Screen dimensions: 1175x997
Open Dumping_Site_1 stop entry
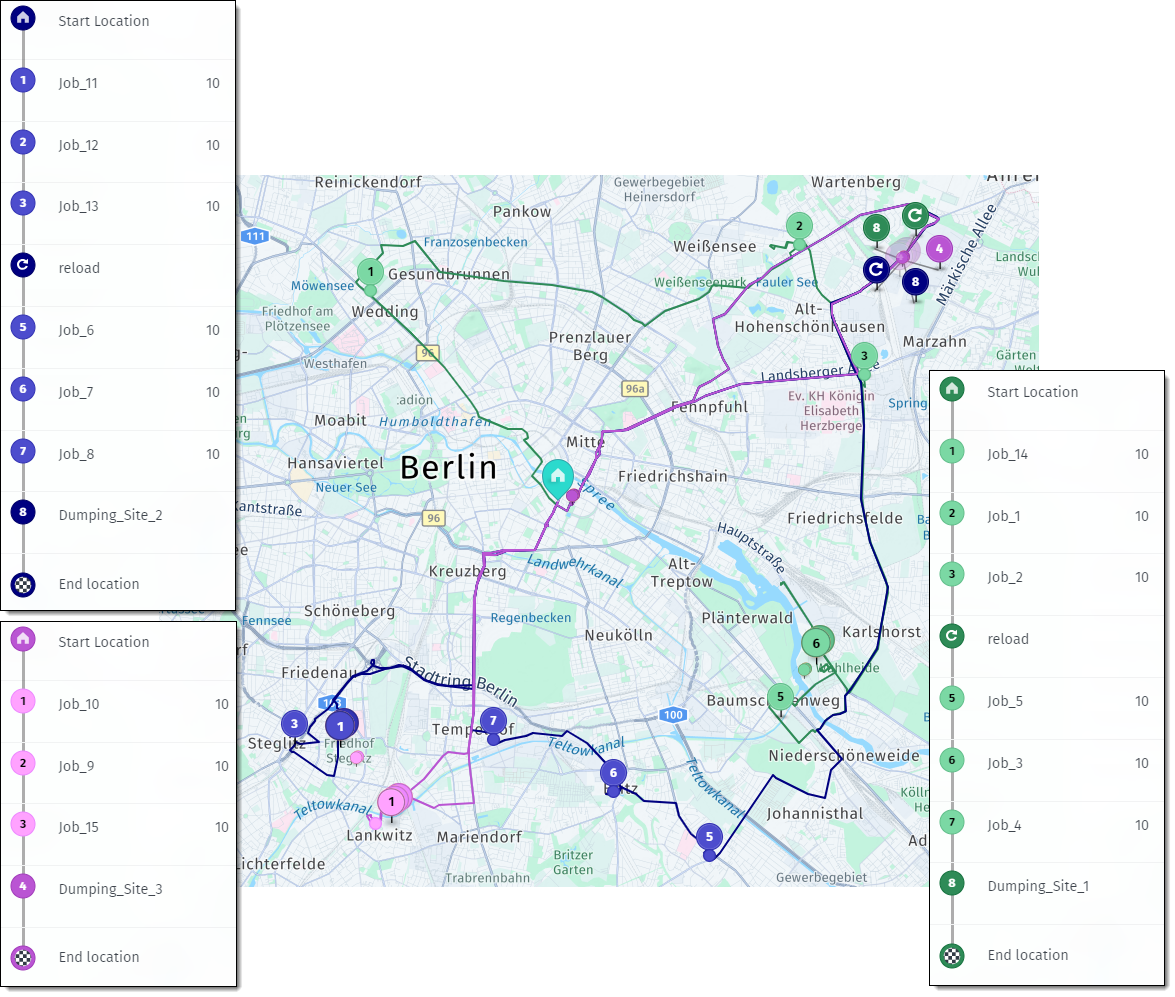click(1047, 886)
